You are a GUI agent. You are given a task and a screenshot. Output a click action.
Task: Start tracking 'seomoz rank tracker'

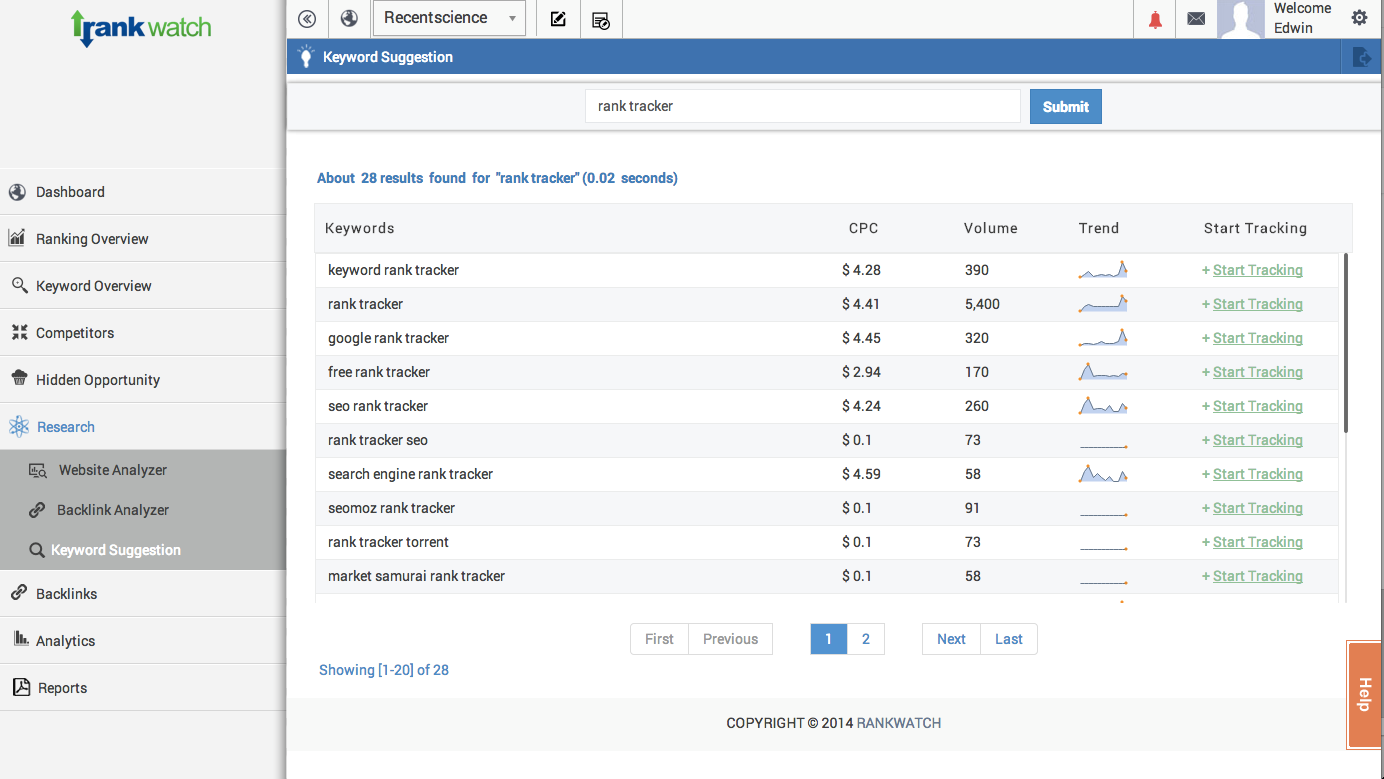tap(1257, 508)
